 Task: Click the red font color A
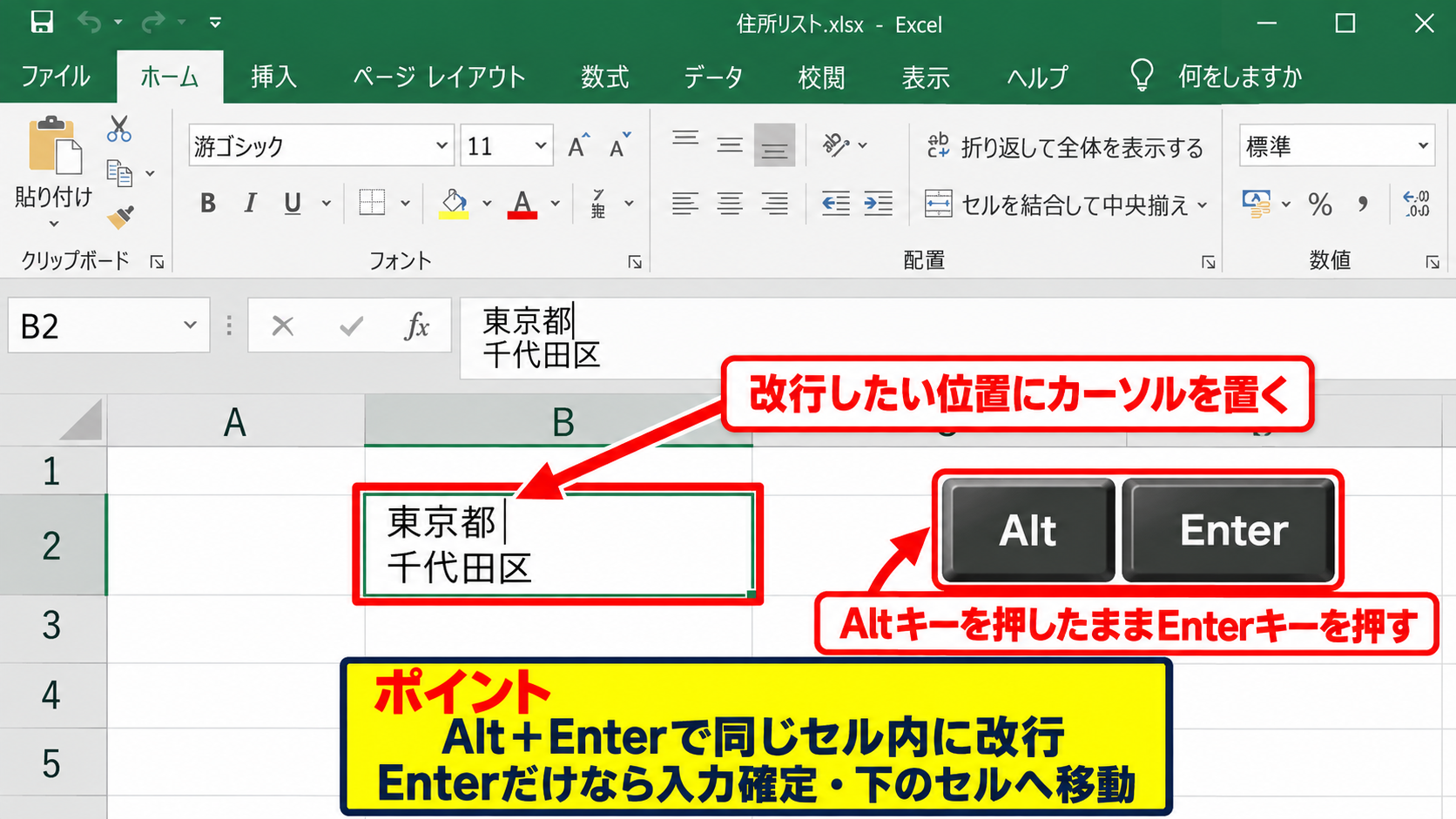point(522,205)
